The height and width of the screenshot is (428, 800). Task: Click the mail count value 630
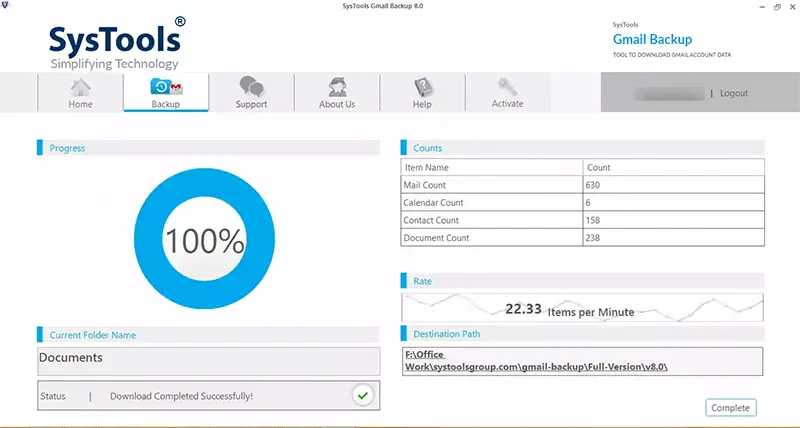593,185
